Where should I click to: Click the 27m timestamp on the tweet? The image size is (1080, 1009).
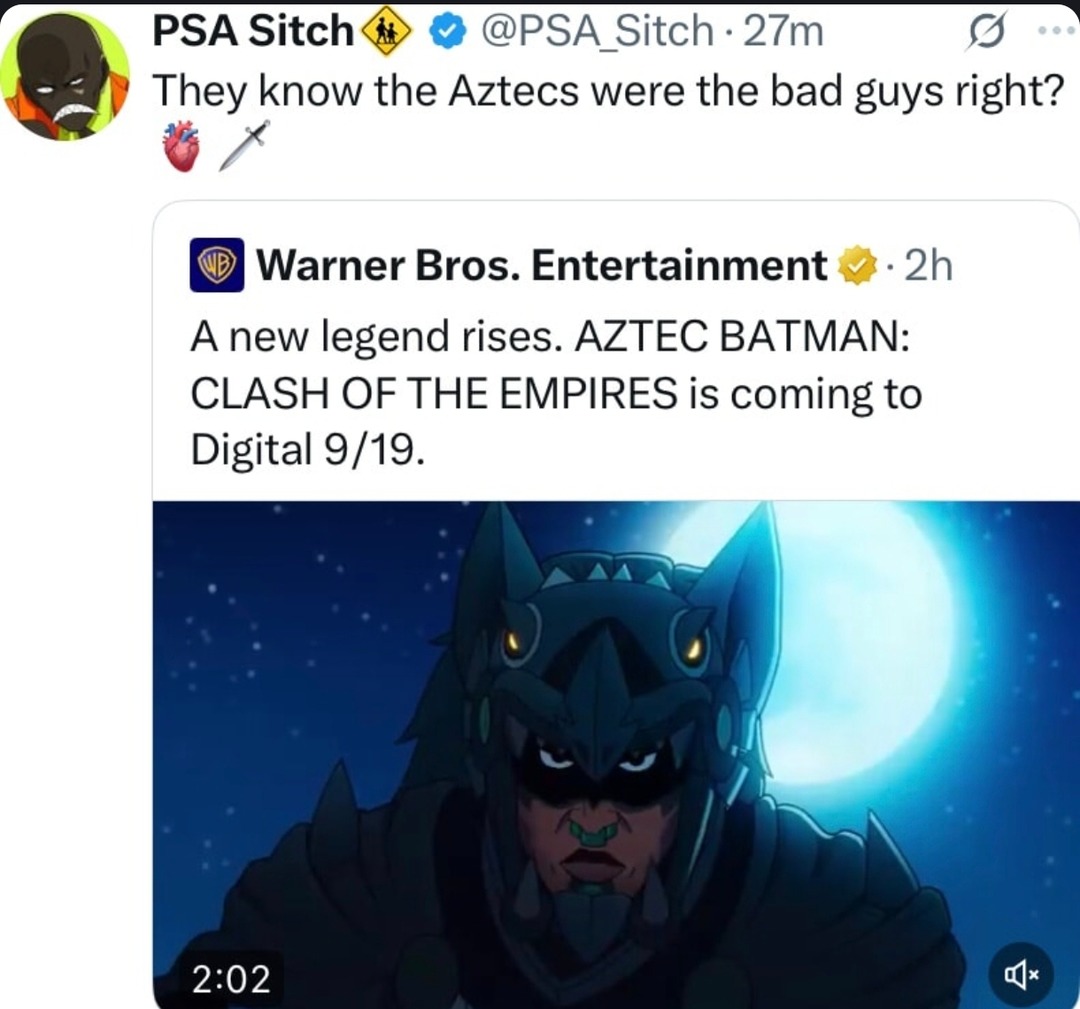click(784, 30)
